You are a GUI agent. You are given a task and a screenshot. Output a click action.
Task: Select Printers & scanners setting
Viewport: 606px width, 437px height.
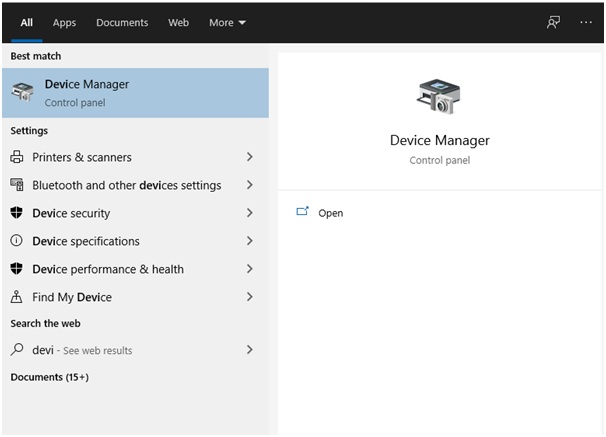tap(135, 157)
